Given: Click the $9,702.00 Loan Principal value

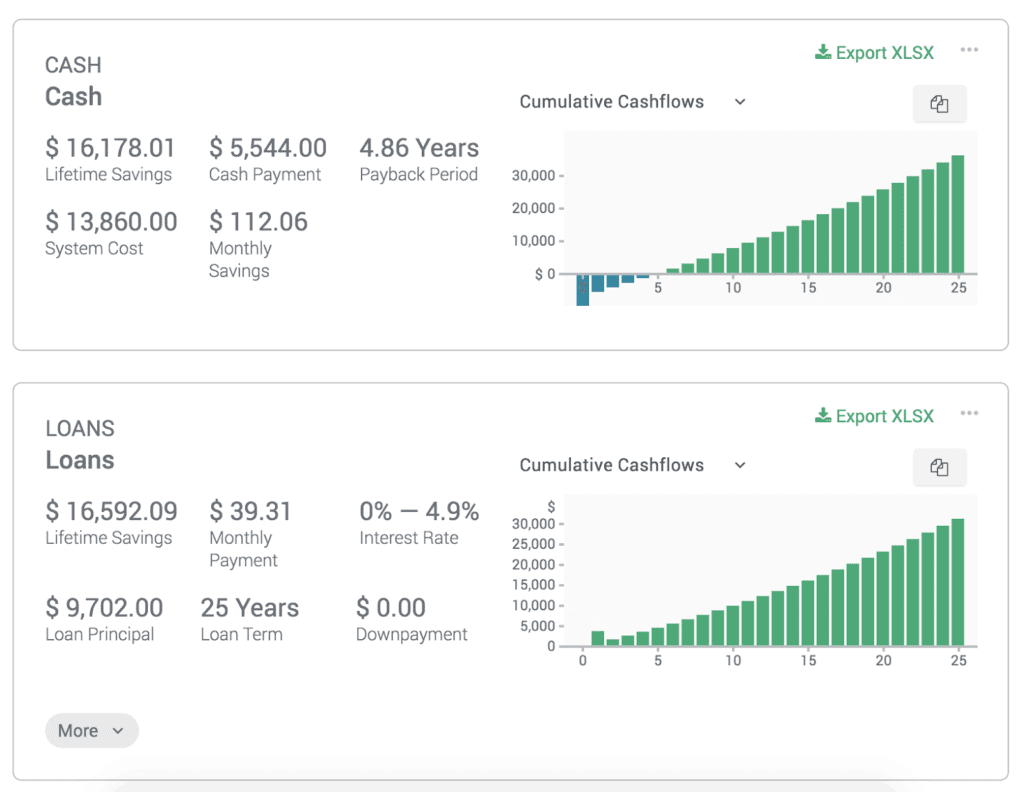Looking at the screenshot, I should [x=104, y=608].
